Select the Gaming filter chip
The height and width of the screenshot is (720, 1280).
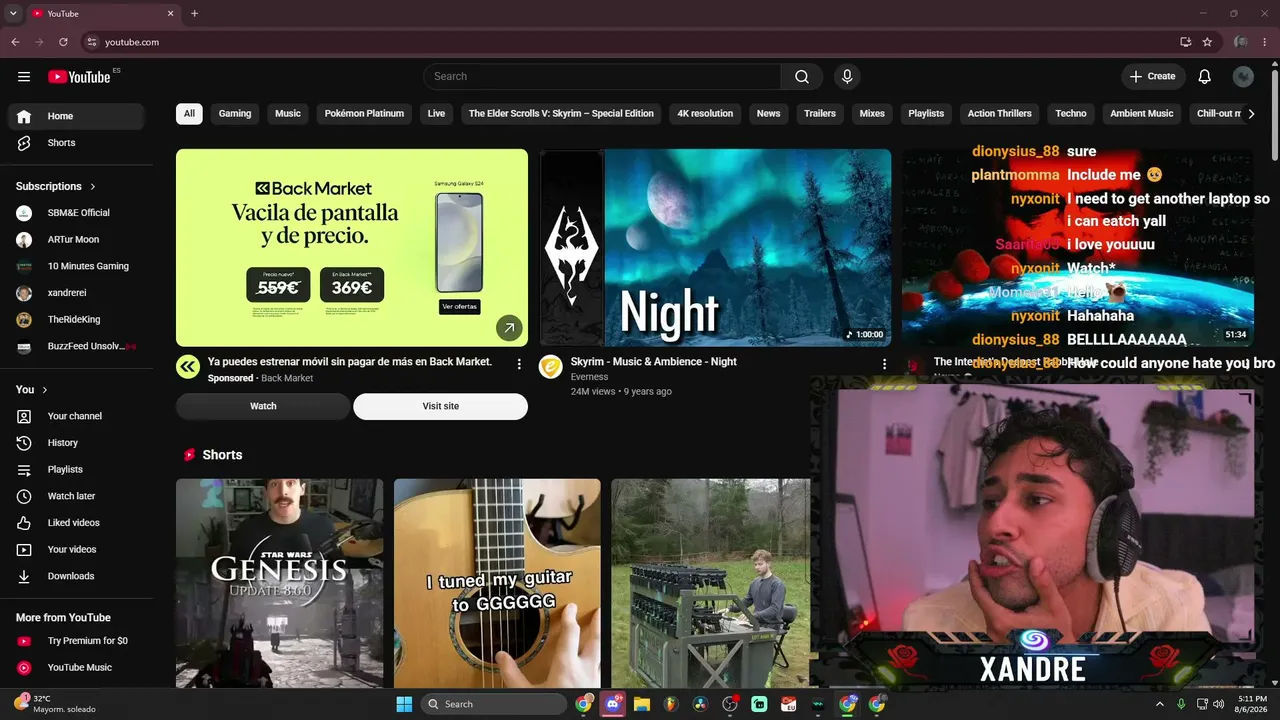(235, 114)
